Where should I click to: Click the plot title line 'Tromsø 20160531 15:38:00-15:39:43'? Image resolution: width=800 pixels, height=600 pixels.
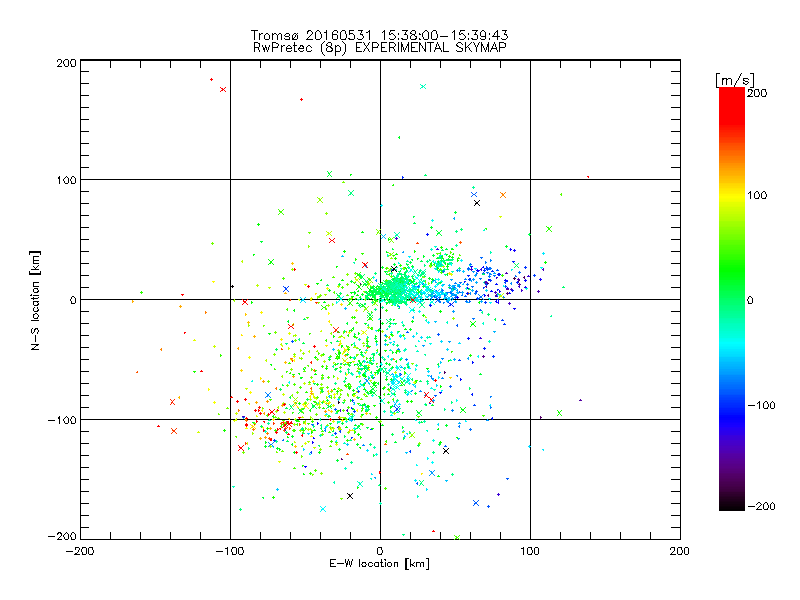380,35
